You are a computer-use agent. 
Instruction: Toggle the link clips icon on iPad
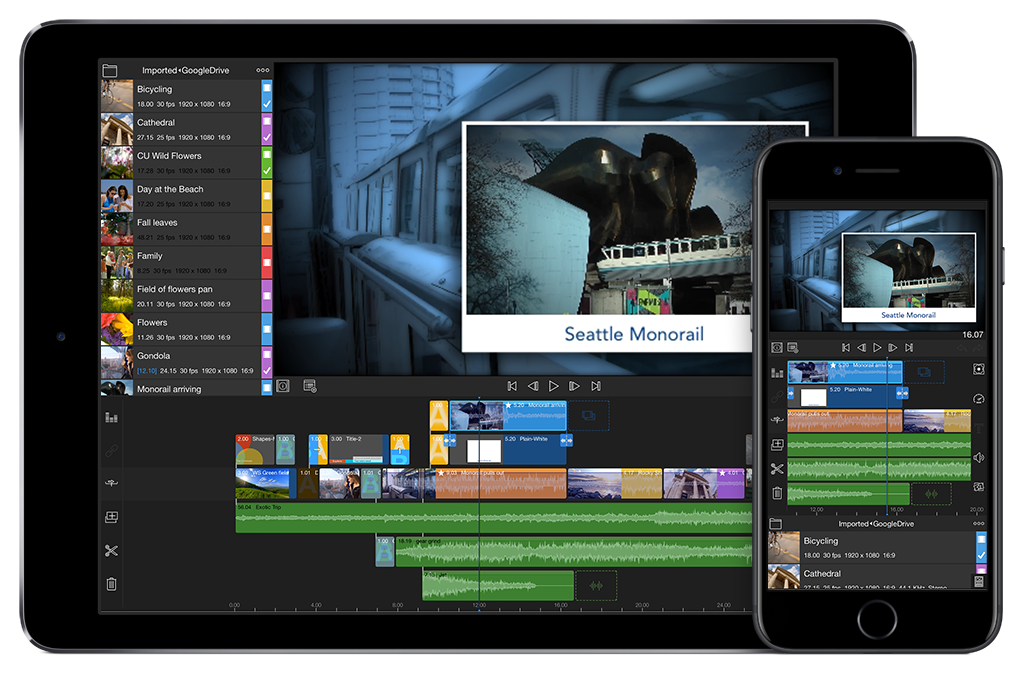tap(111, 450)
